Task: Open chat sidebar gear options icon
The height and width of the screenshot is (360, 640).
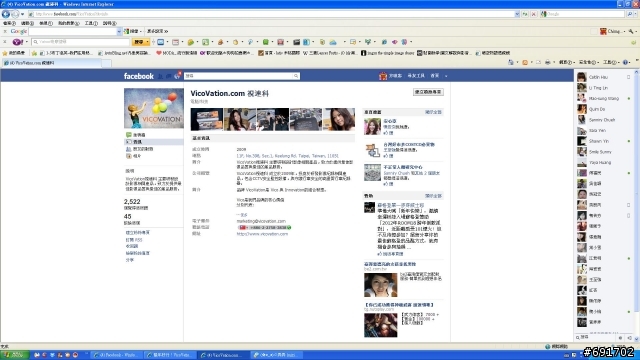Action: [620, 338]
